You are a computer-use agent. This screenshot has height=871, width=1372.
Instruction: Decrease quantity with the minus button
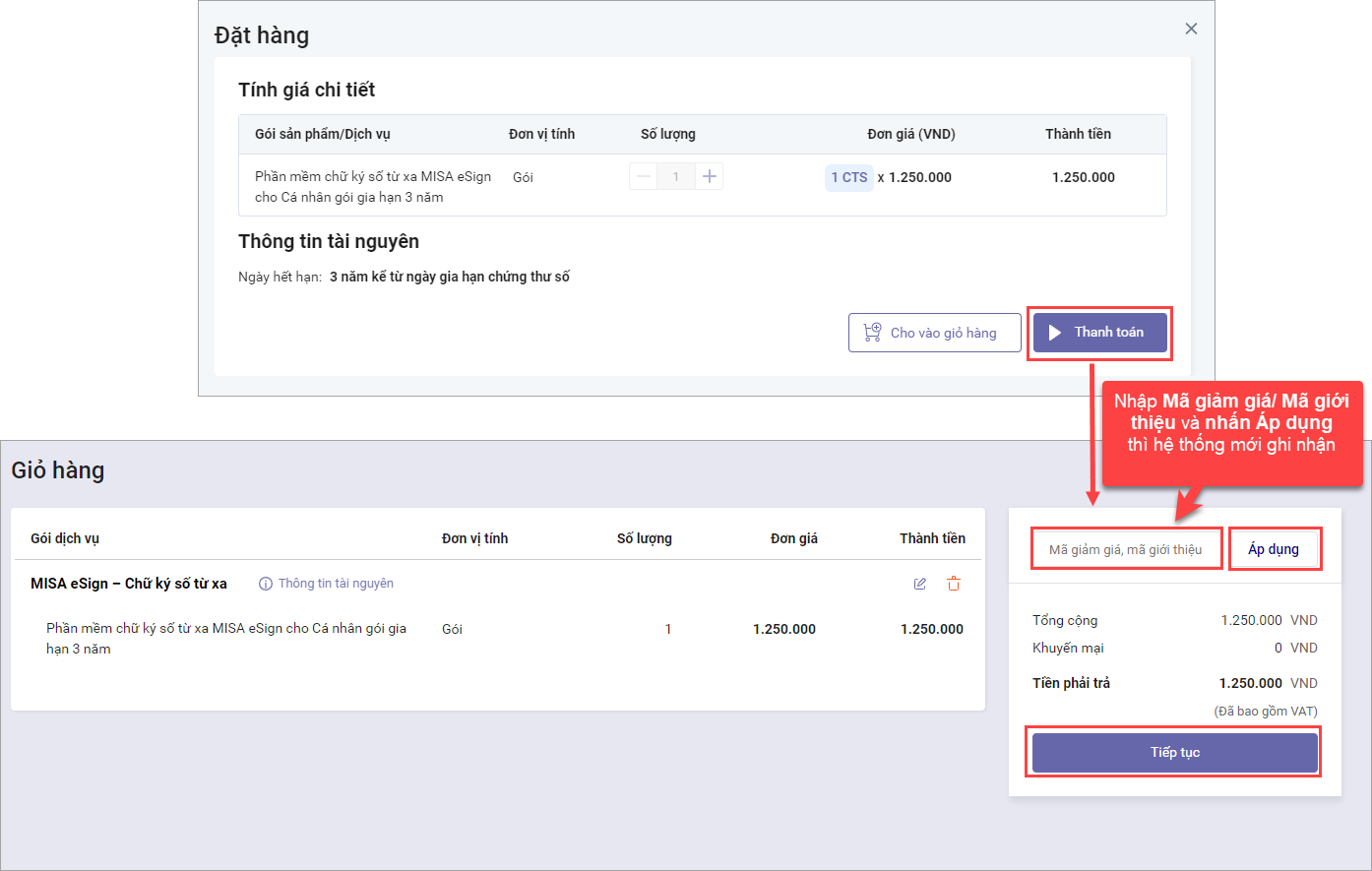(644, 177)
